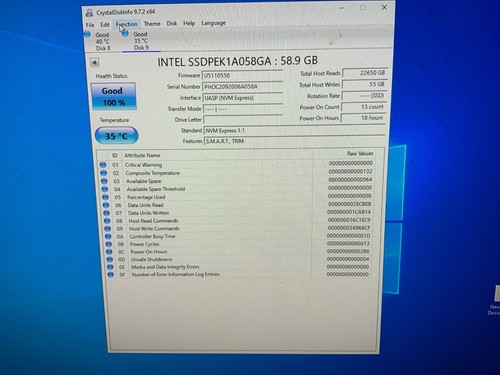The width and height of the screenshot is (500, 375).
Task: Click the status icon for Data Units Written
Action: pyautogui.click(x=106, y=213)
